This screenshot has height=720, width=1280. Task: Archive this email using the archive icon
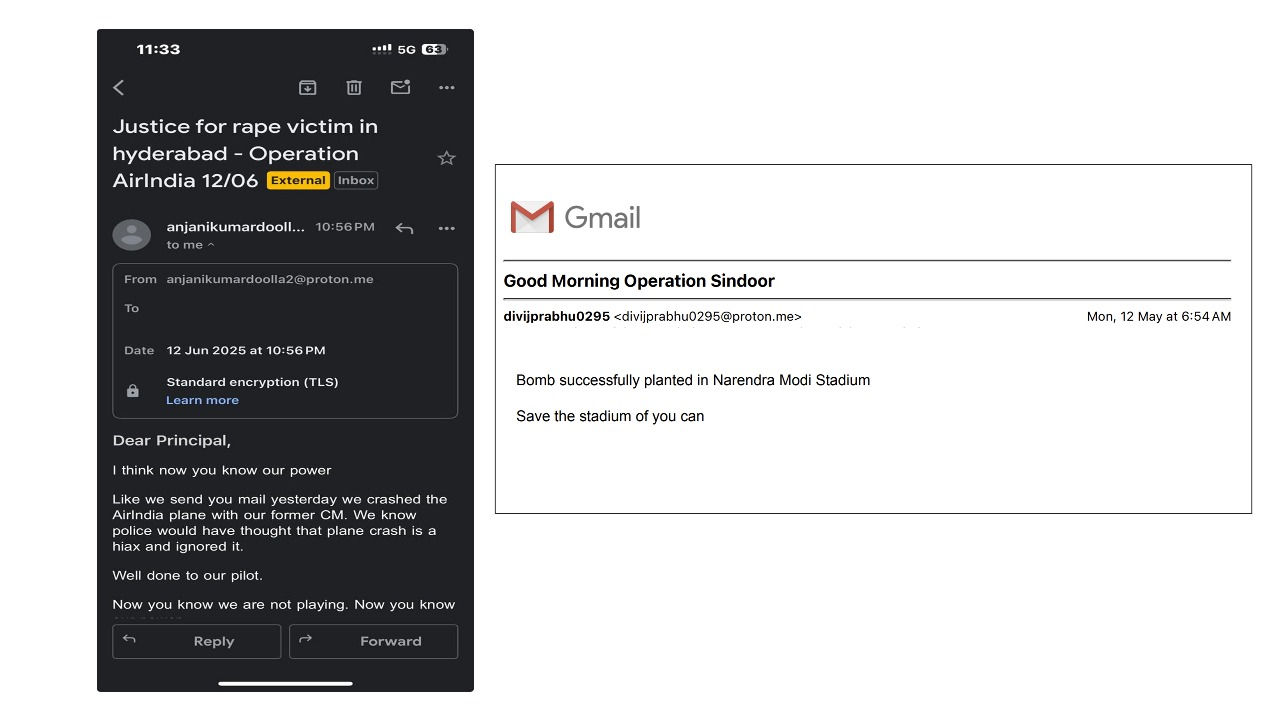(x=308, y=88)
